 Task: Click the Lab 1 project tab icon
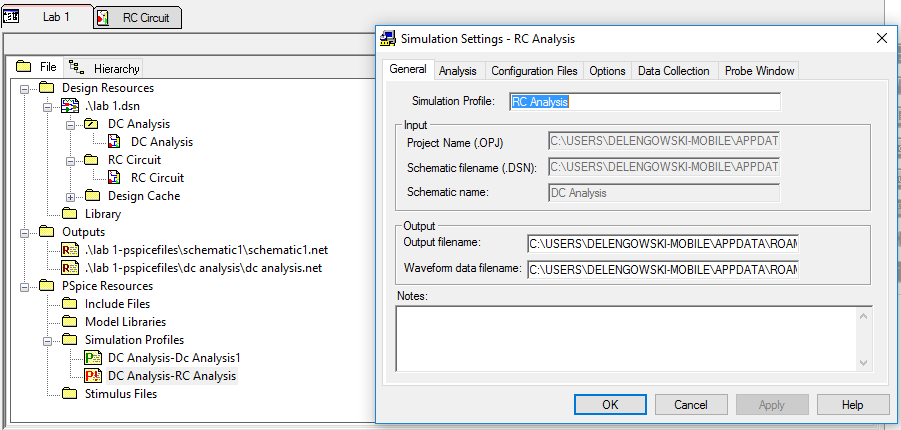coord(11,17)
